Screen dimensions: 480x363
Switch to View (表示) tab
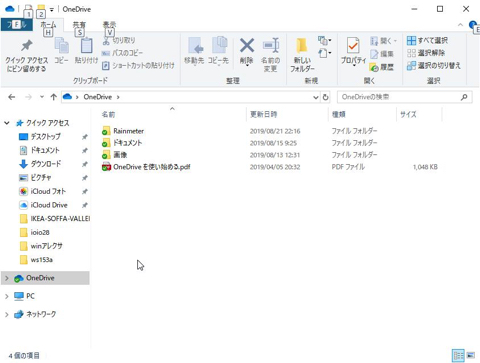(109, 25)
